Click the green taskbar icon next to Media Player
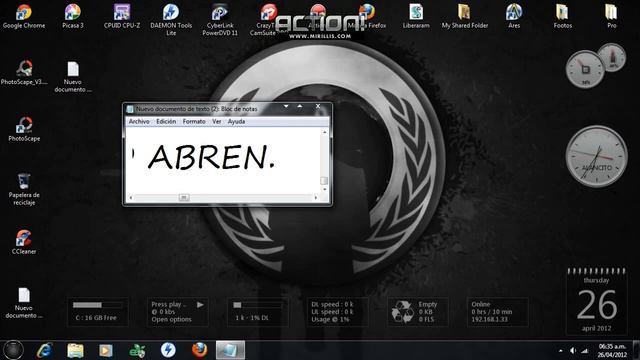Screen dimensions: 640x360 [137, 350]
